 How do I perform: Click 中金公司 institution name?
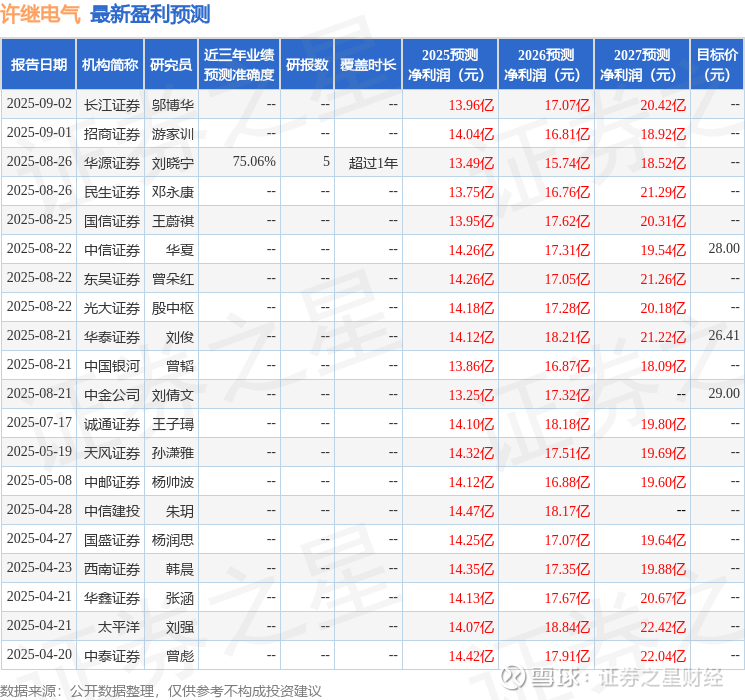pyautogui.click(x=112, y=395)
